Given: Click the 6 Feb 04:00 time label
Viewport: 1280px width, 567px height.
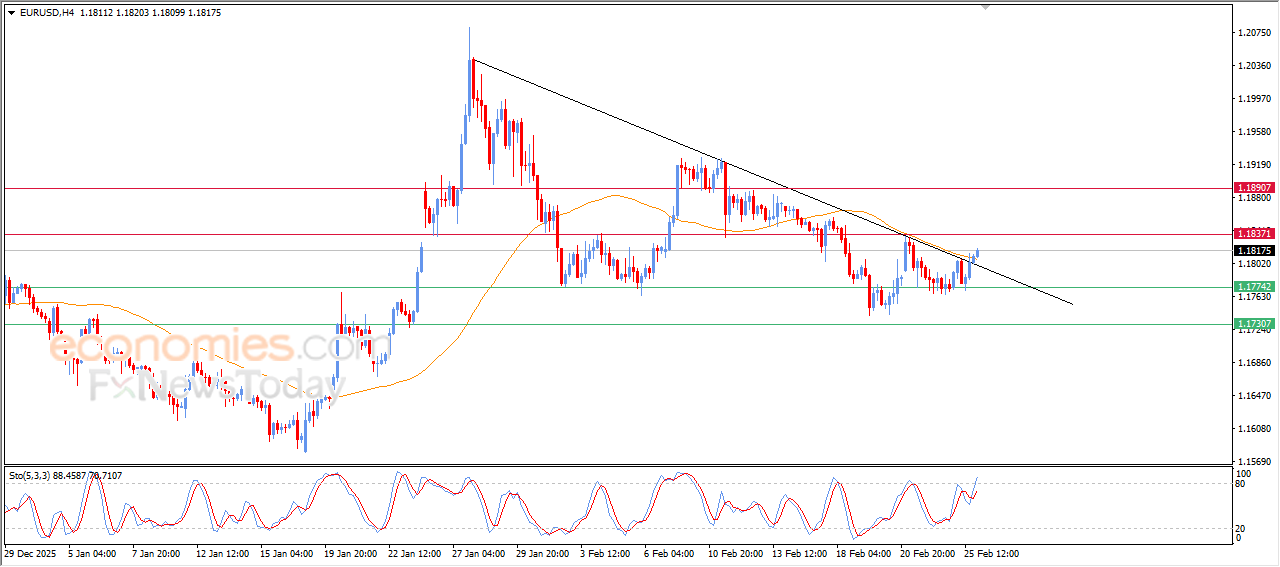Looking at the screenshot, I should pos(671,553).
